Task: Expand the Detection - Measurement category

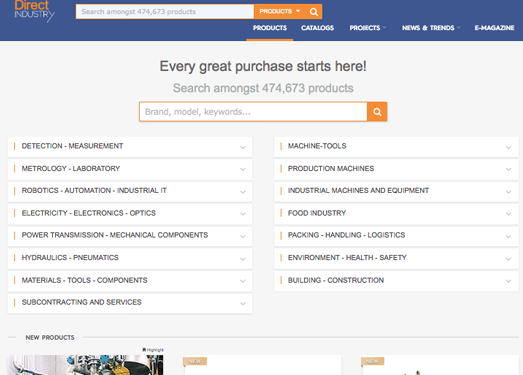Action: pyautogui.click(x=130, y=146)
